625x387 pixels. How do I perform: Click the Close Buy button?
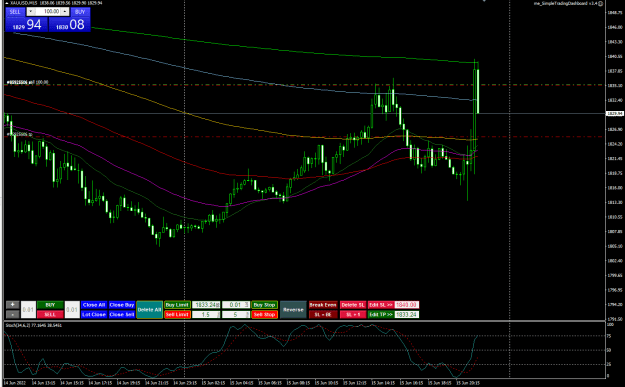tap(122, 305)
